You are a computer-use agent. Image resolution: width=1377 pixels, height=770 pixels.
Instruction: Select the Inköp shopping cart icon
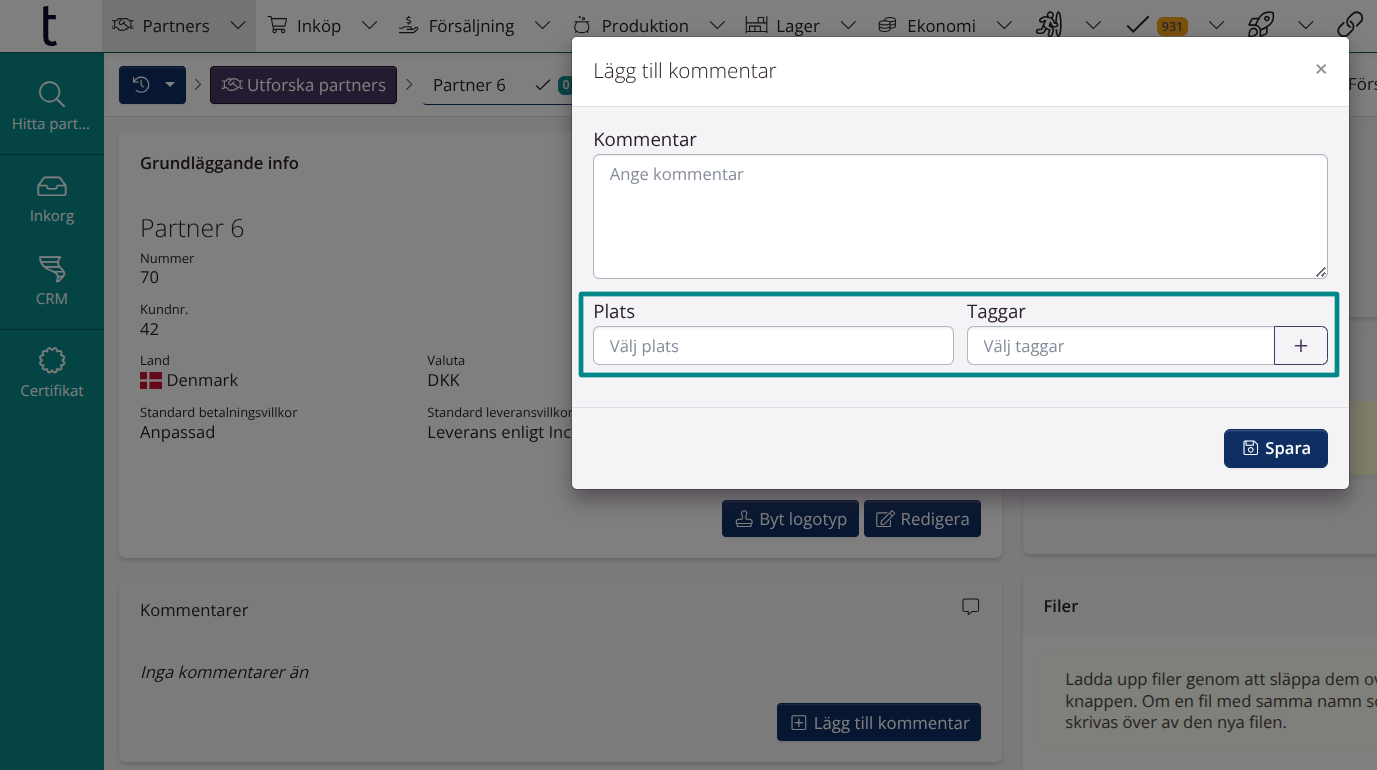[280, 25]
